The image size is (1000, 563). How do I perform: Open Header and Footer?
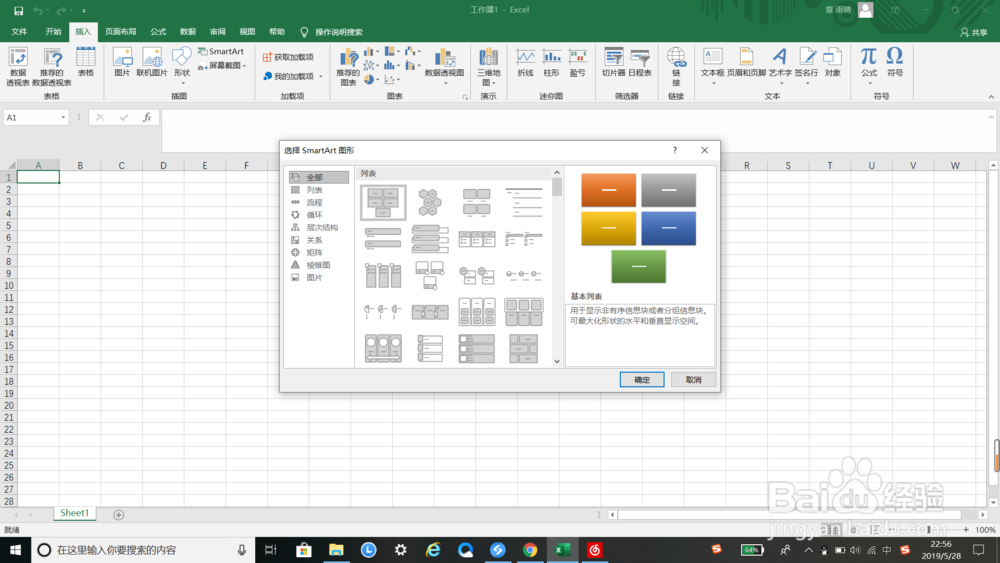[x=746, y=62]
